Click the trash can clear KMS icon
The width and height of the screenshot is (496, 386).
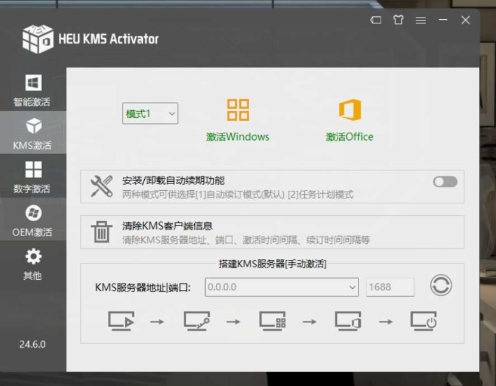[102, 232]
